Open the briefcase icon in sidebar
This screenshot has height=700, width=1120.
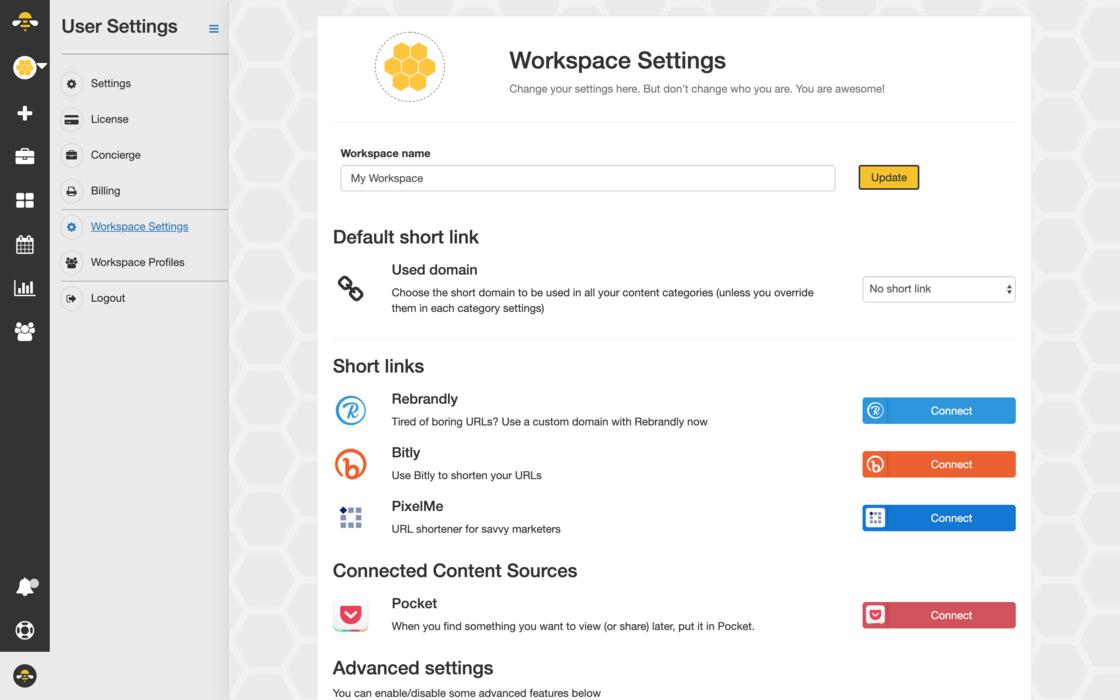click(x=25, y=157)
